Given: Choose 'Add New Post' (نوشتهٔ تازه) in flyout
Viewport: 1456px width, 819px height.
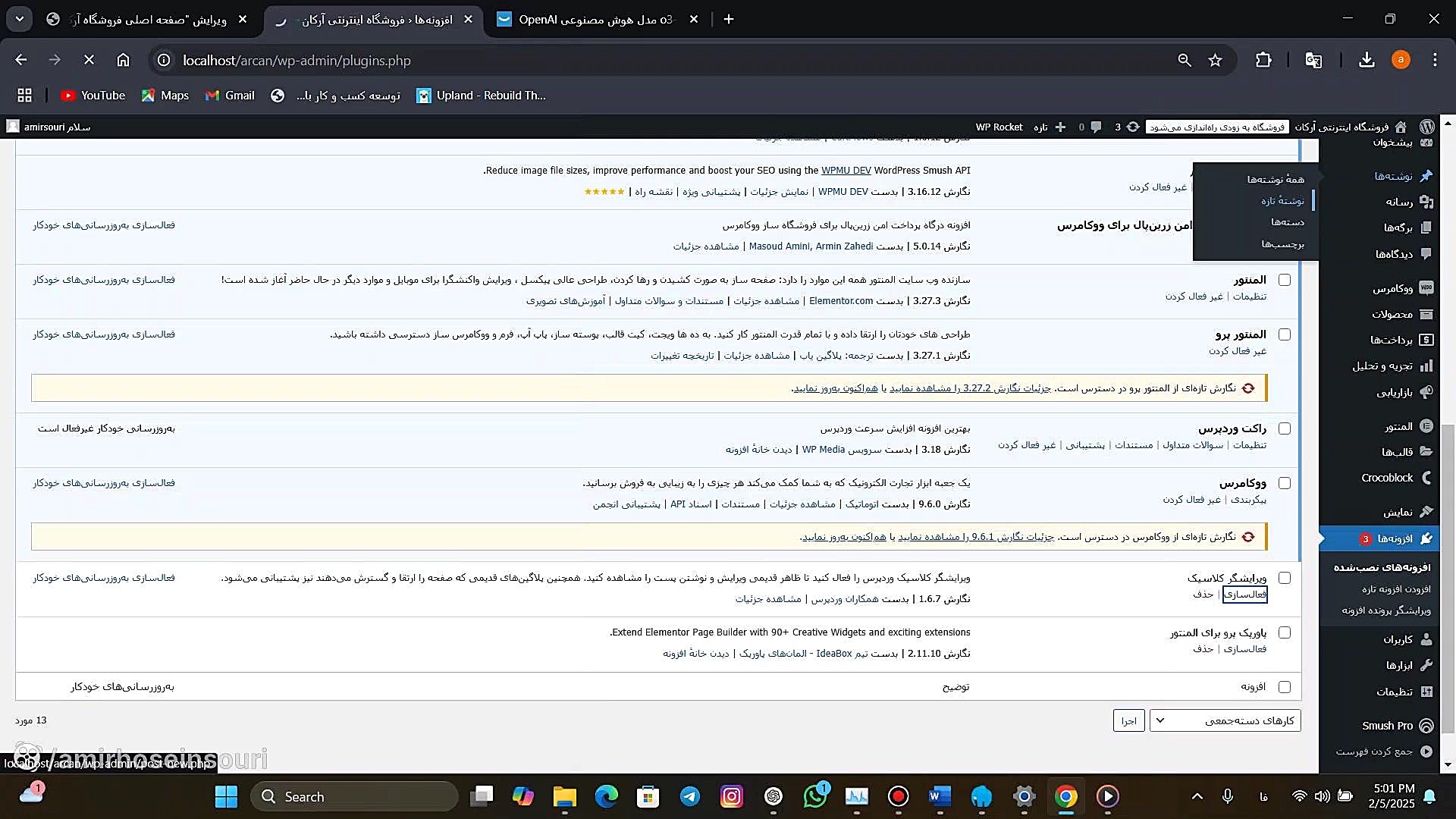Looking at the screenshot, I should click(1282, 201).
